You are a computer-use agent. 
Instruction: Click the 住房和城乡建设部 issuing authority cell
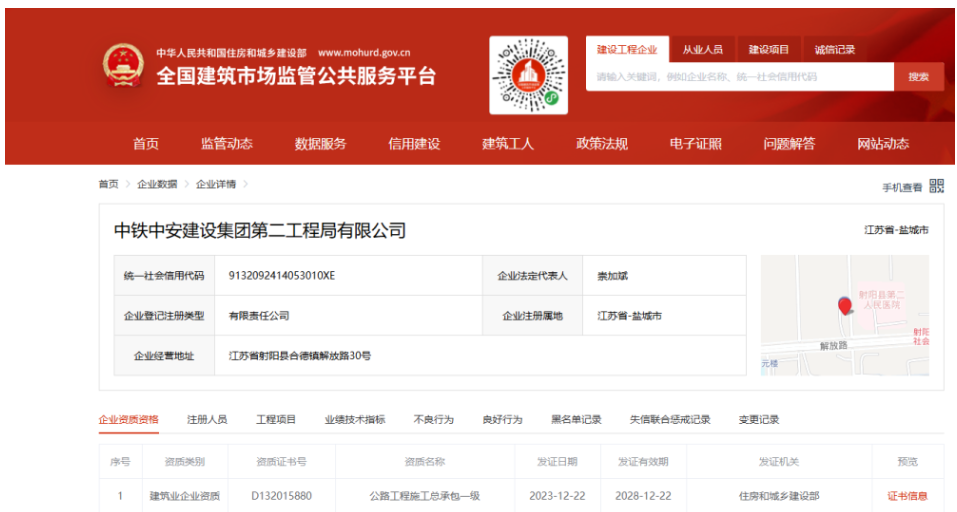point(779,496)
